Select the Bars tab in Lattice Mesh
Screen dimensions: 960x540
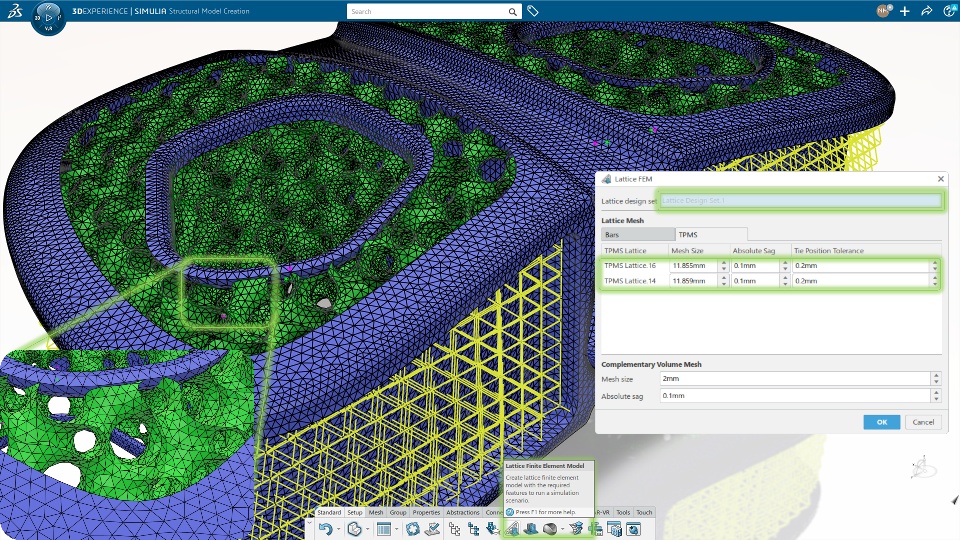pos(638,234)
